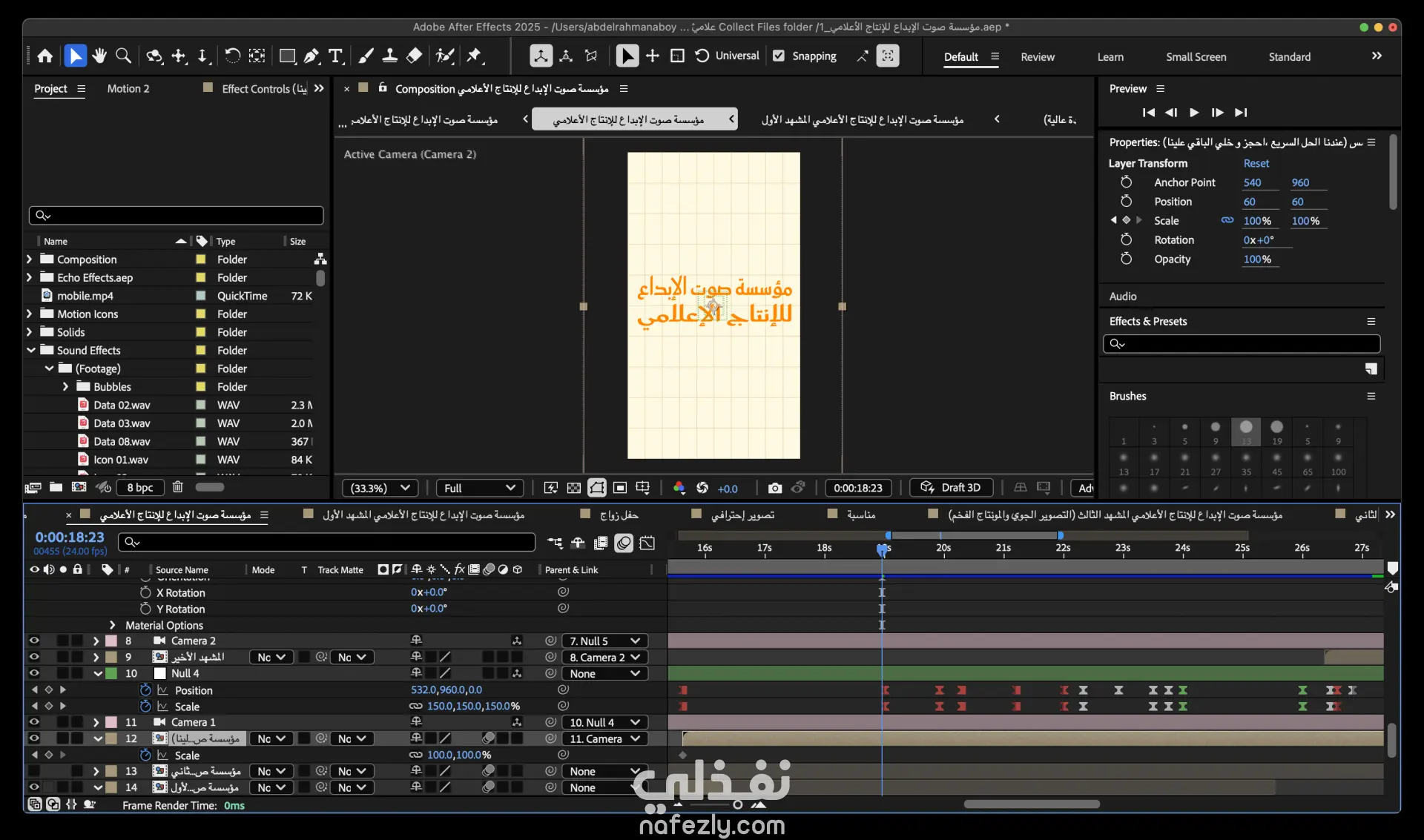Click Reset in Layer Transform
This screenshot has height=840, width=1424.
pyautogui.click(x=1256, y=163)
